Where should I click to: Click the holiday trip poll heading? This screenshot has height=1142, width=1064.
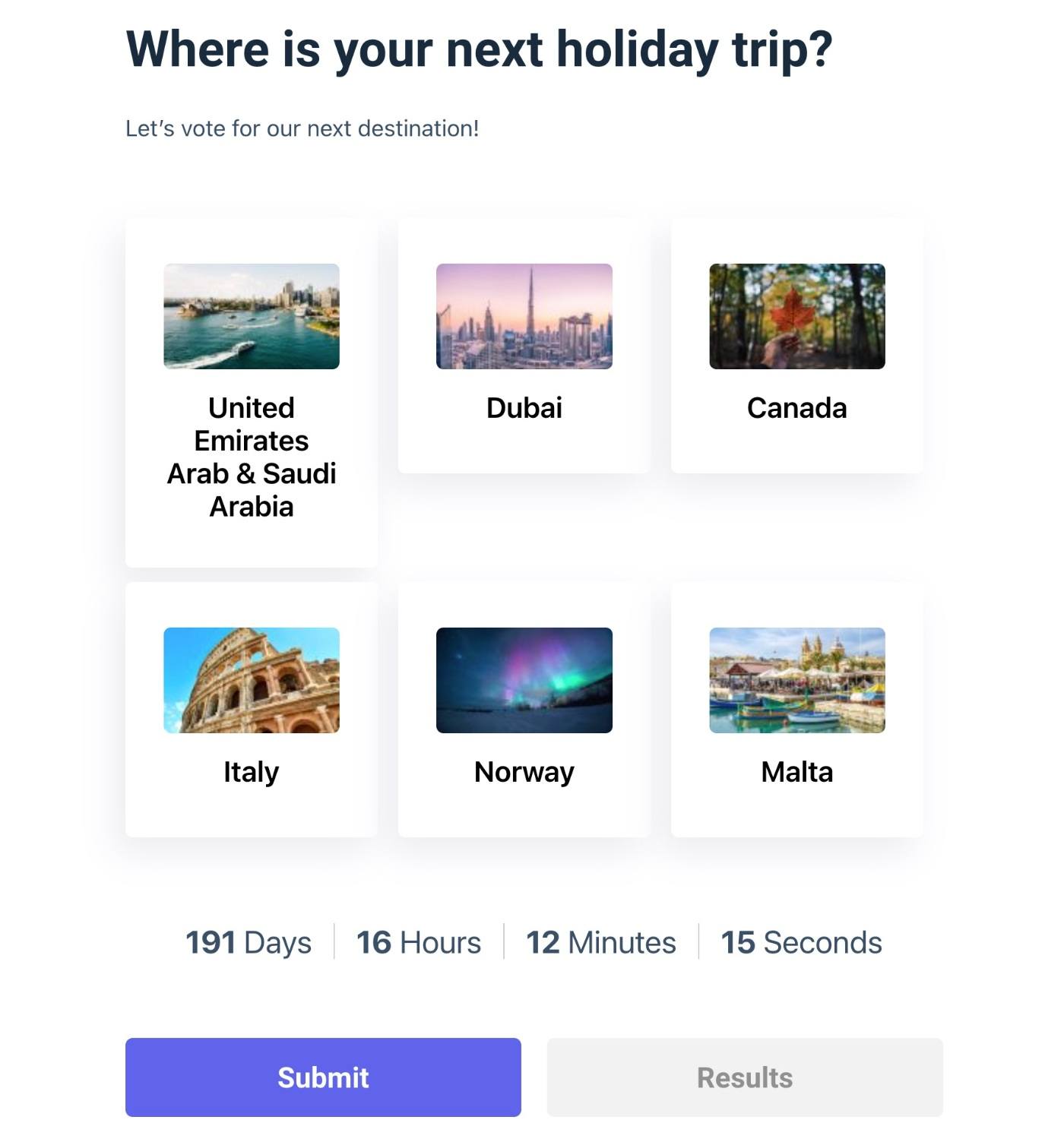(x=480, y=50)
